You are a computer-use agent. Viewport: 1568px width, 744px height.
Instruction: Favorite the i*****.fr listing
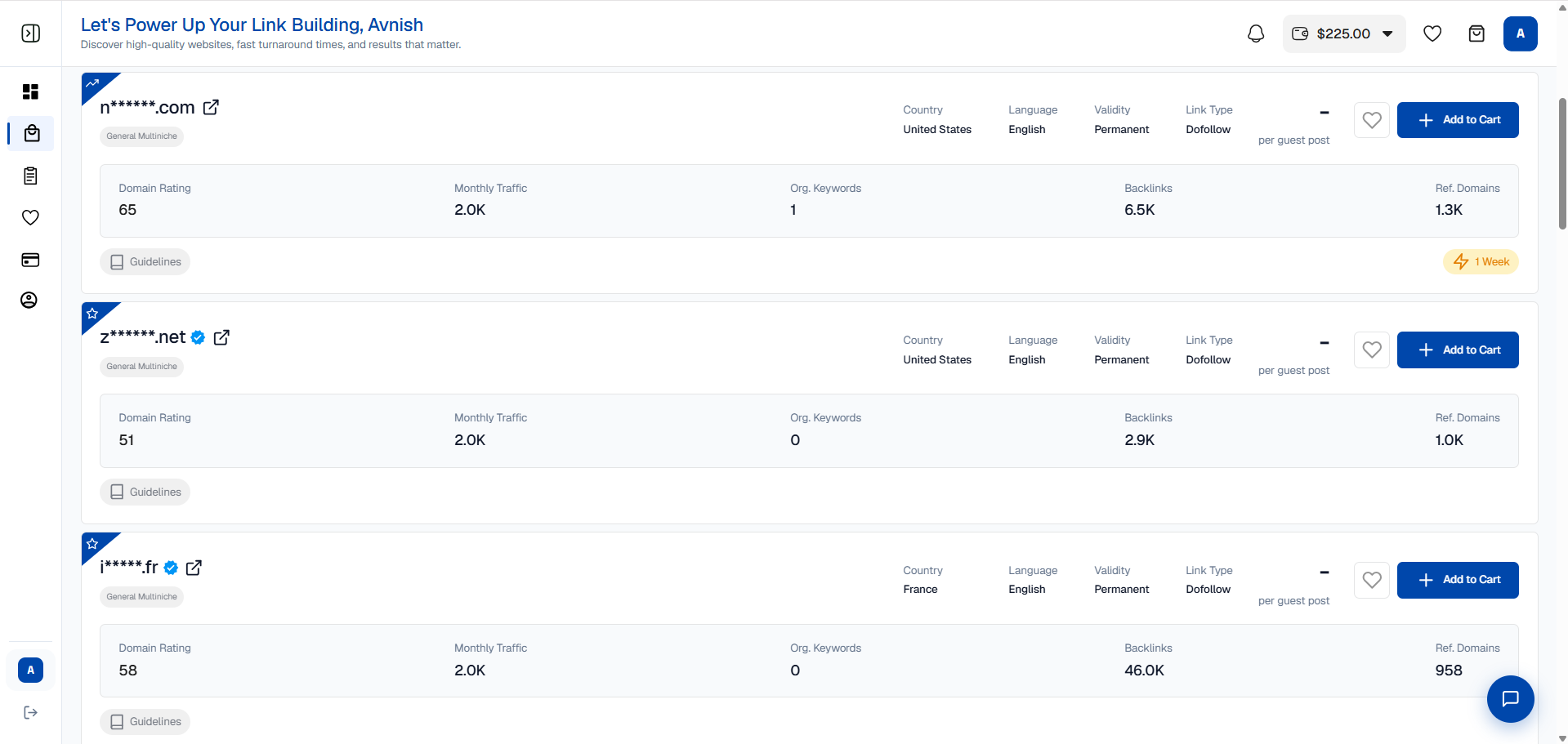tap(1372, 580)
